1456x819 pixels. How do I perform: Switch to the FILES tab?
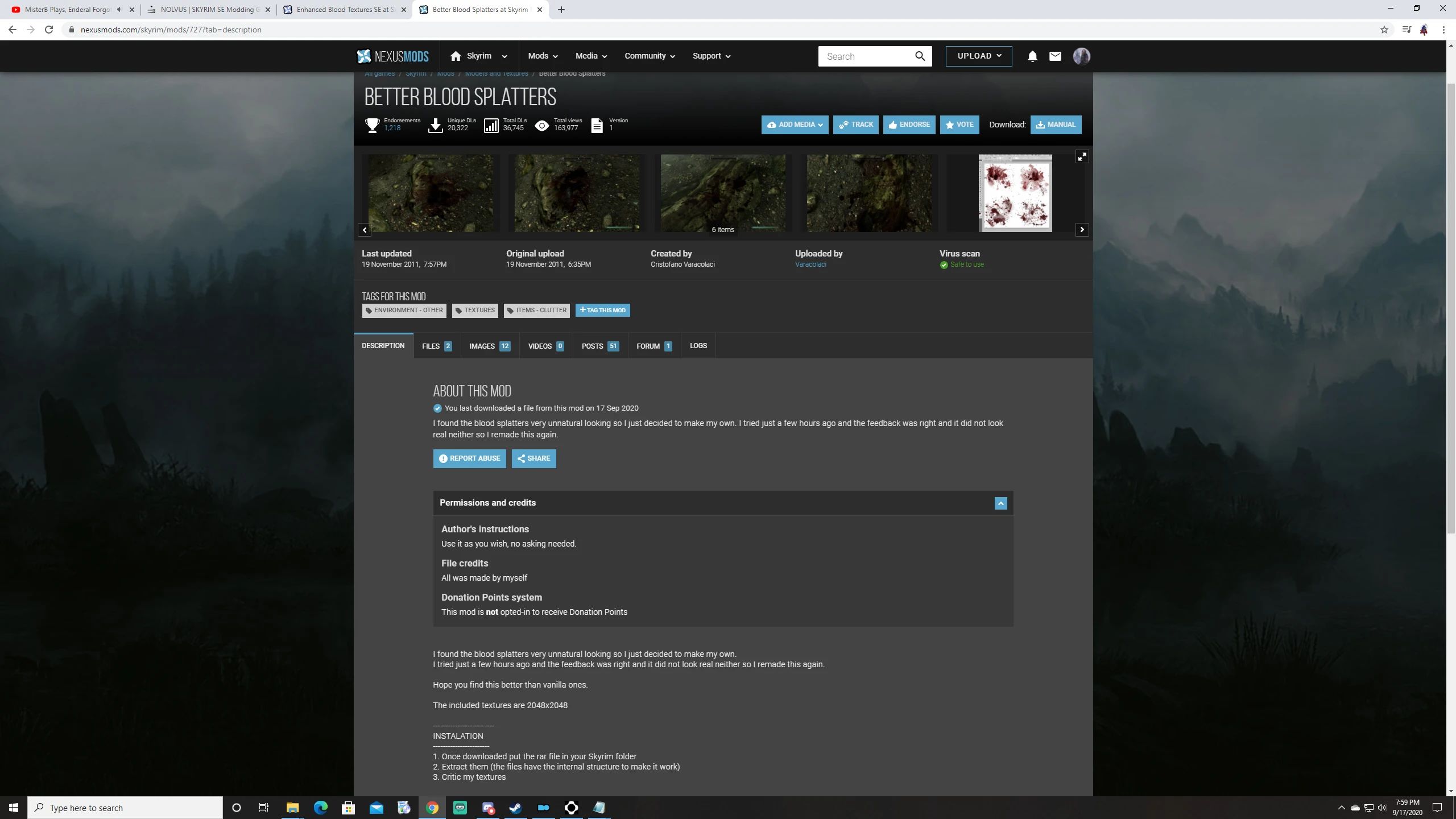436,345
